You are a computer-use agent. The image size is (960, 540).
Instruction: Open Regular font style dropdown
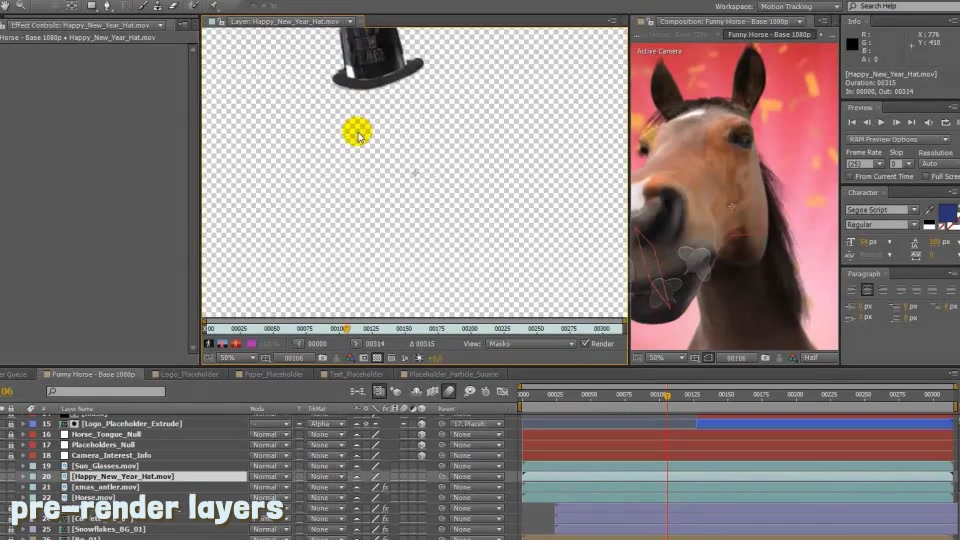pos(882,225)
